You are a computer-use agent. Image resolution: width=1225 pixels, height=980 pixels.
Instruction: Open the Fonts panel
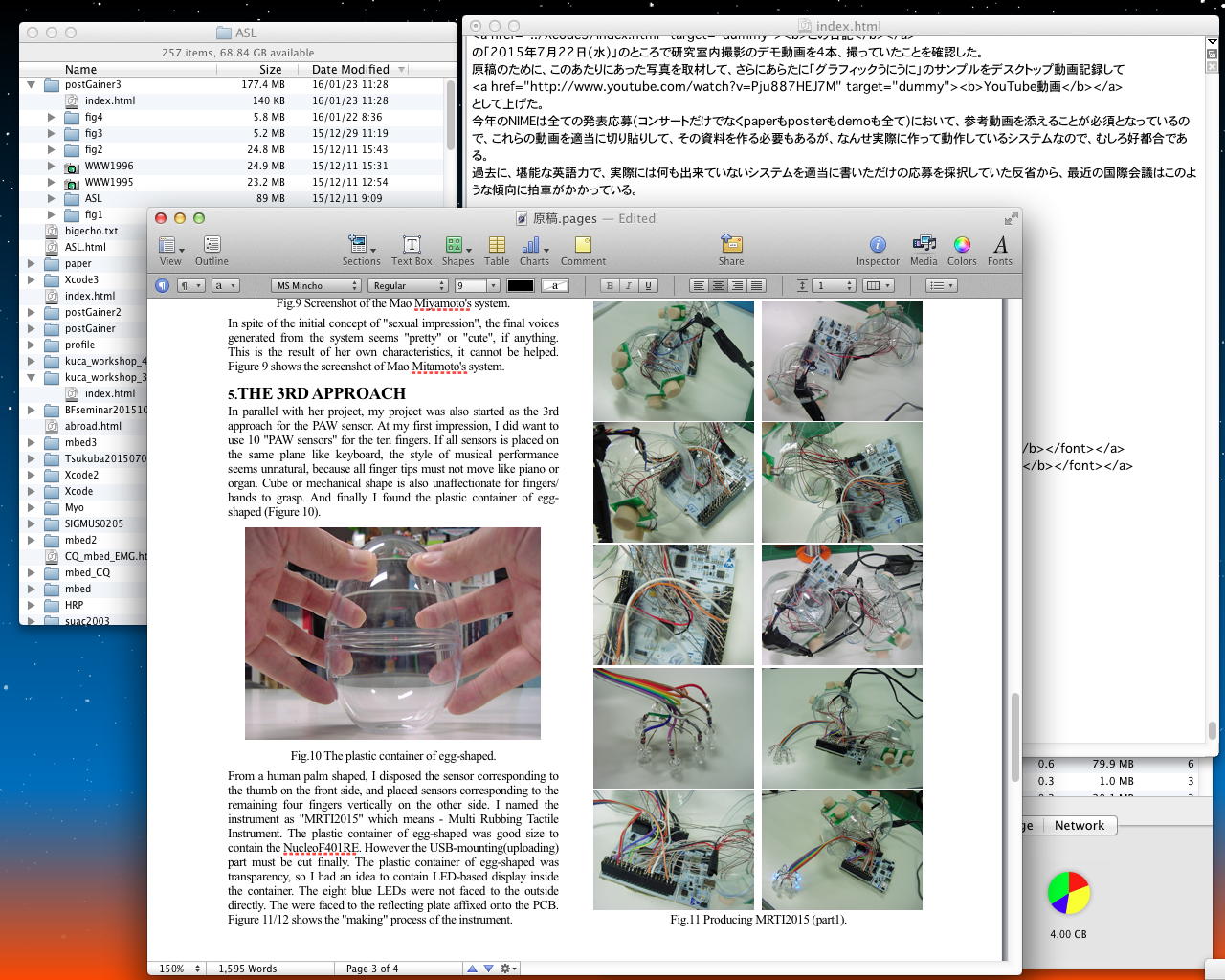[1000, 251]
